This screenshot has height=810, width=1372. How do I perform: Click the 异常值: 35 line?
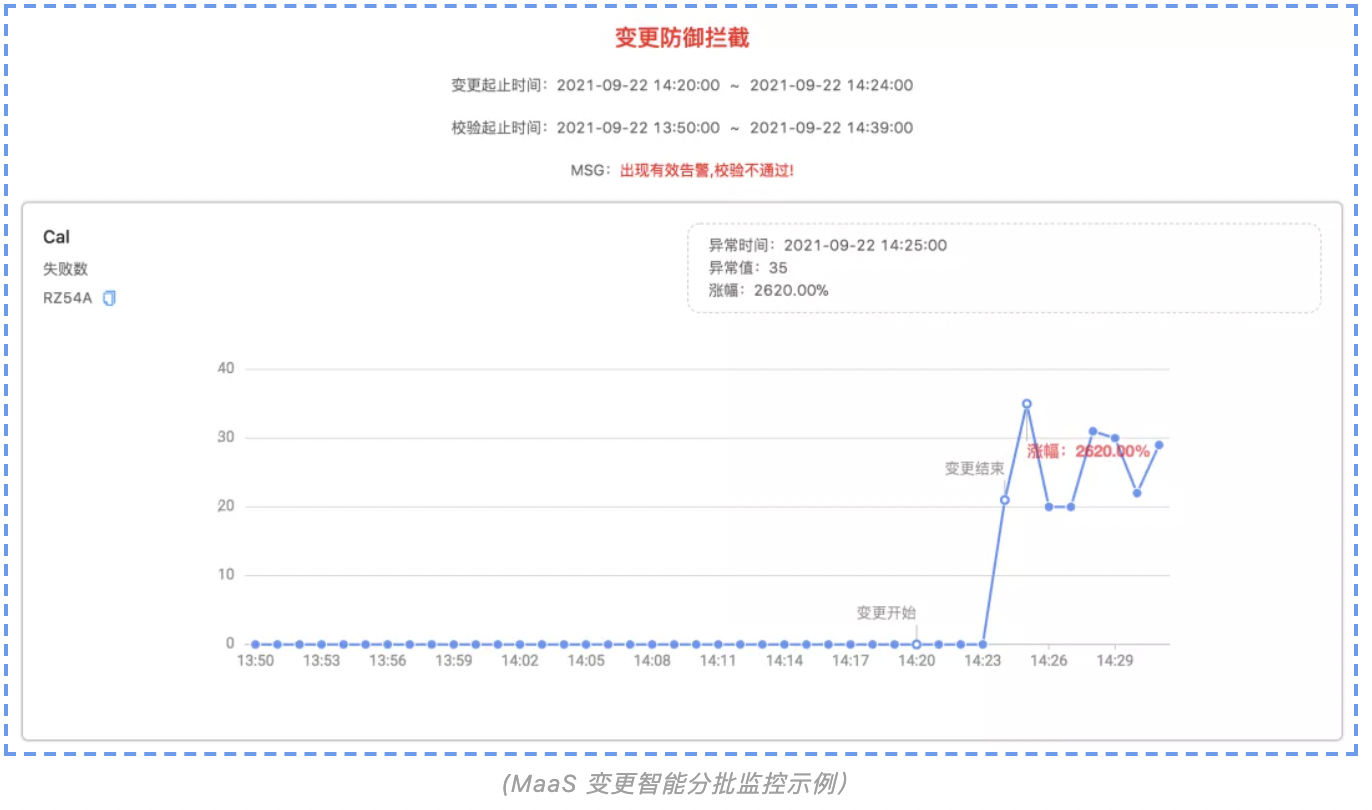pos(748,268)
